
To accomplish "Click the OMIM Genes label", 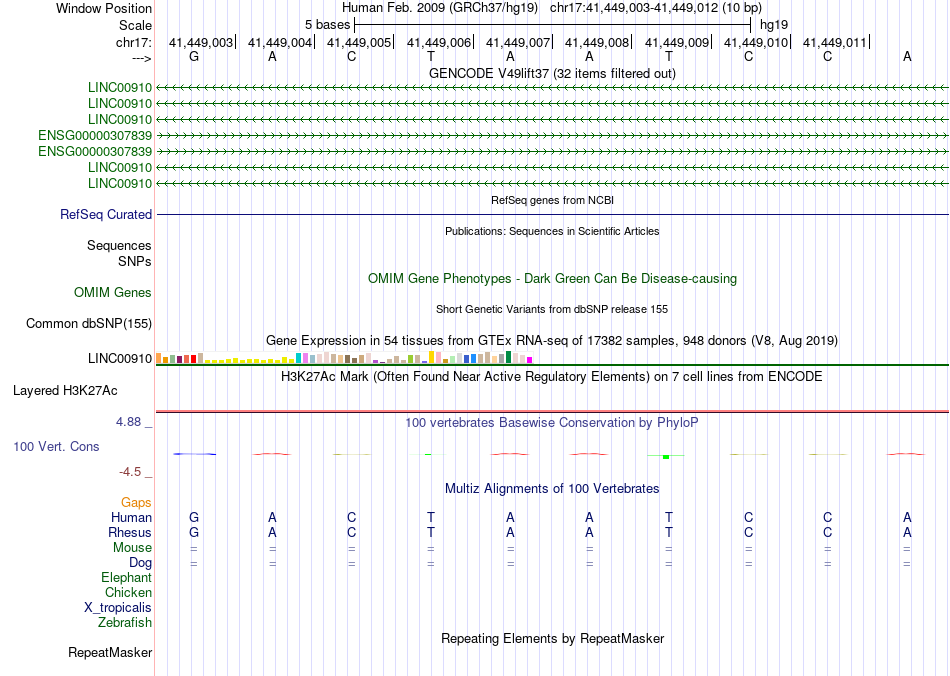I will pyautogui.click(x=113, y=293).
